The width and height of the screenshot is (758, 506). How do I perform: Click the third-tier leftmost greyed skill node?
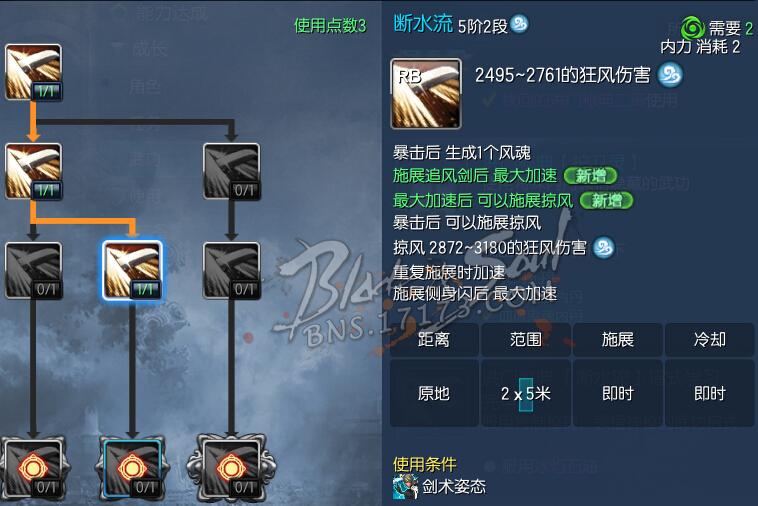click(x=33, y=271)
